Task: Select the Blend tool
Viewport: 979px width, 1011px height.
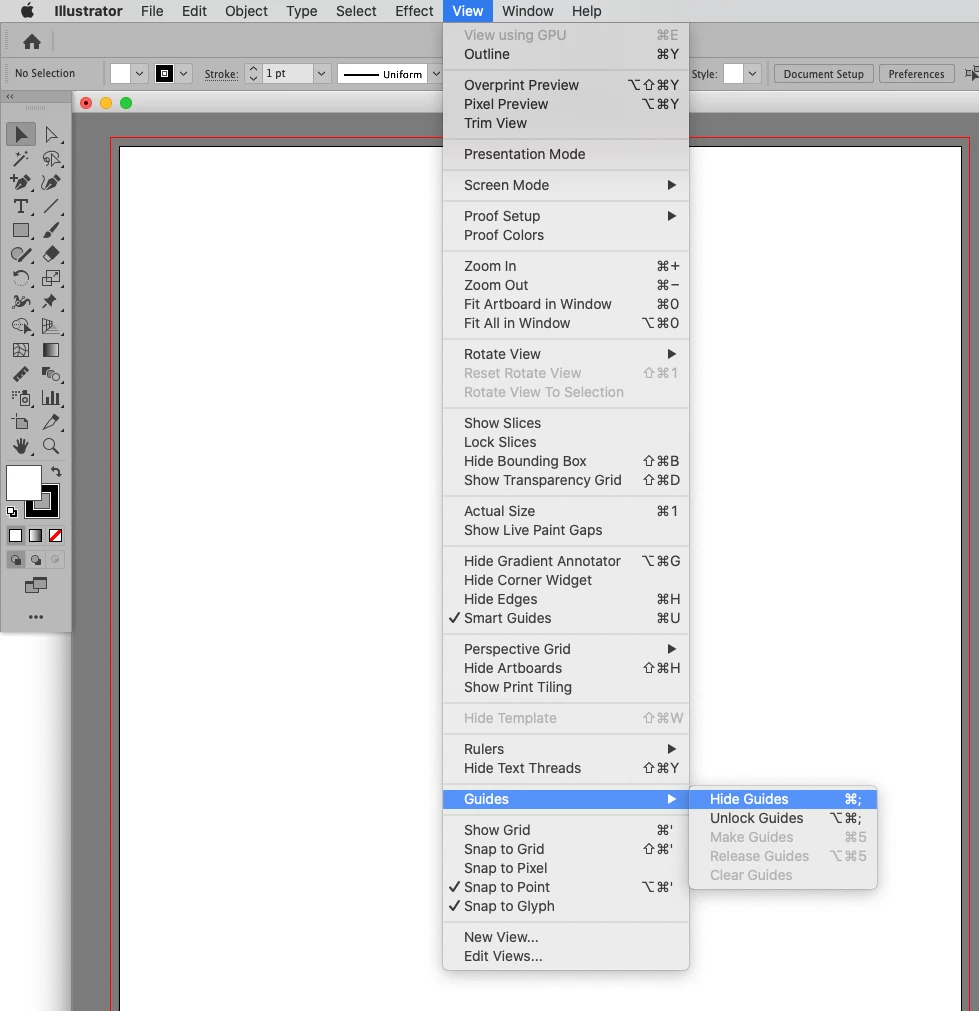Action: pyautogui.click(x=51, y=374)
